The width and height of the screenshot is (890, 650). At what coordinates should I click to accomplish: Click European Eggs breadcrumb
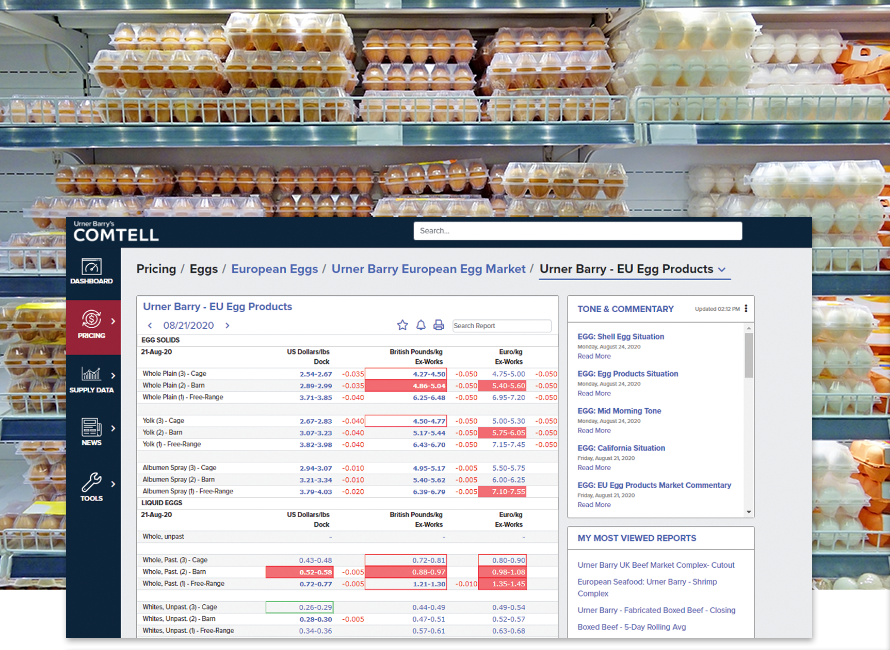274,269
